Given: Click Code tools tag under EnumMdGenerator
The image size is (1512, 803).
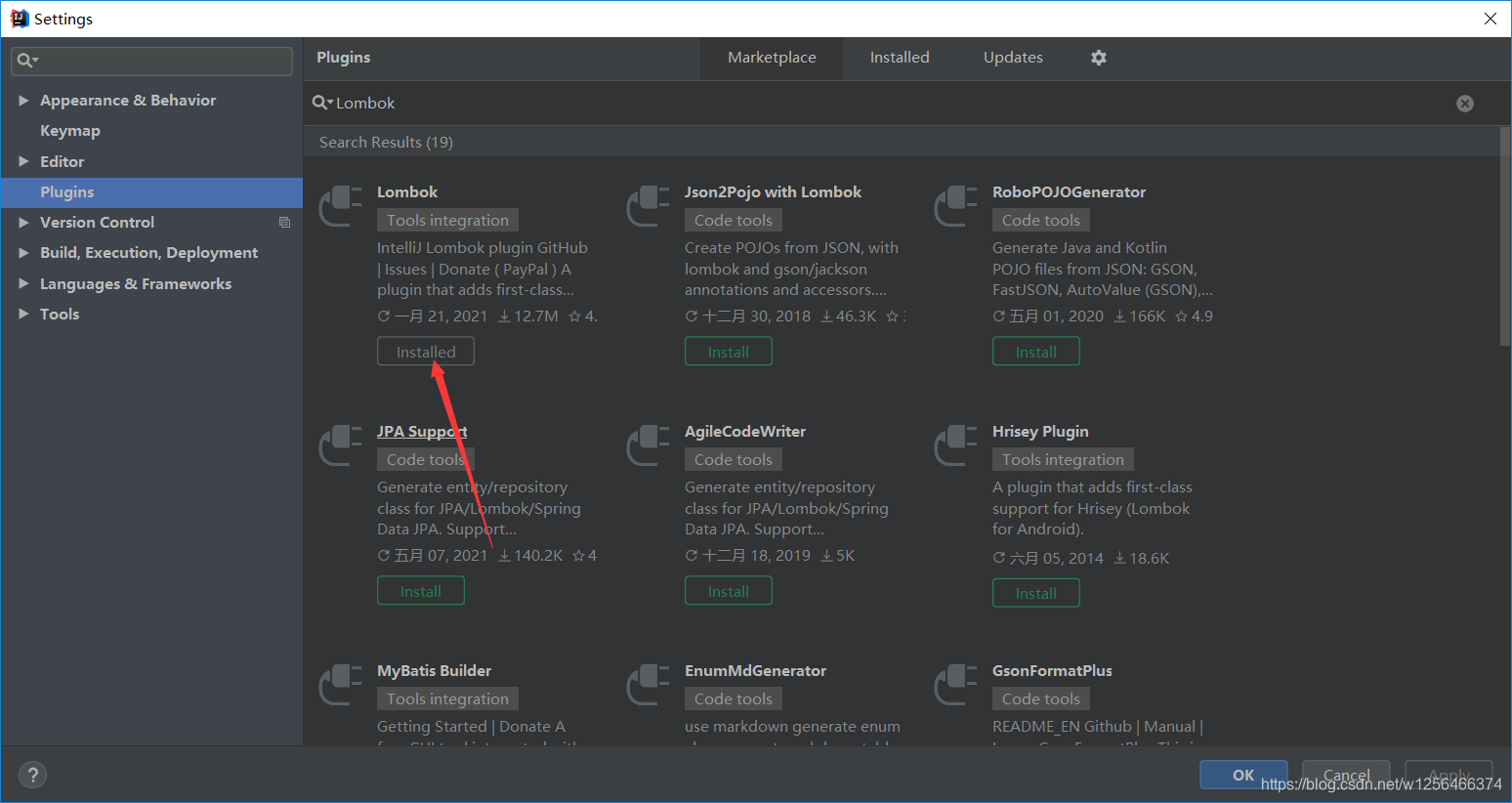Looking at the screenshot, I should [734, 699].
